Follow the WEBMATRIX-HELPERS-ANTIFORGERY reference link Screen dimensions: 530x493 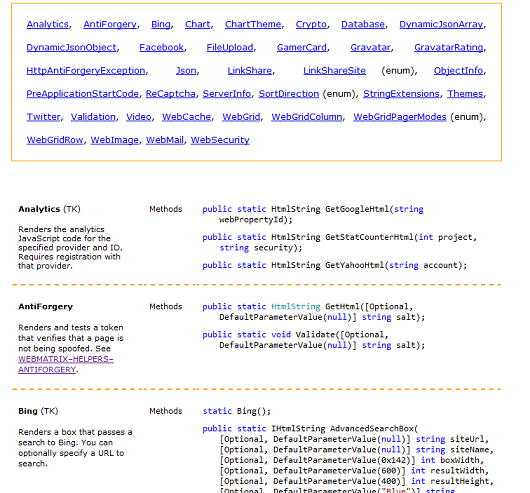pos(66,364)
